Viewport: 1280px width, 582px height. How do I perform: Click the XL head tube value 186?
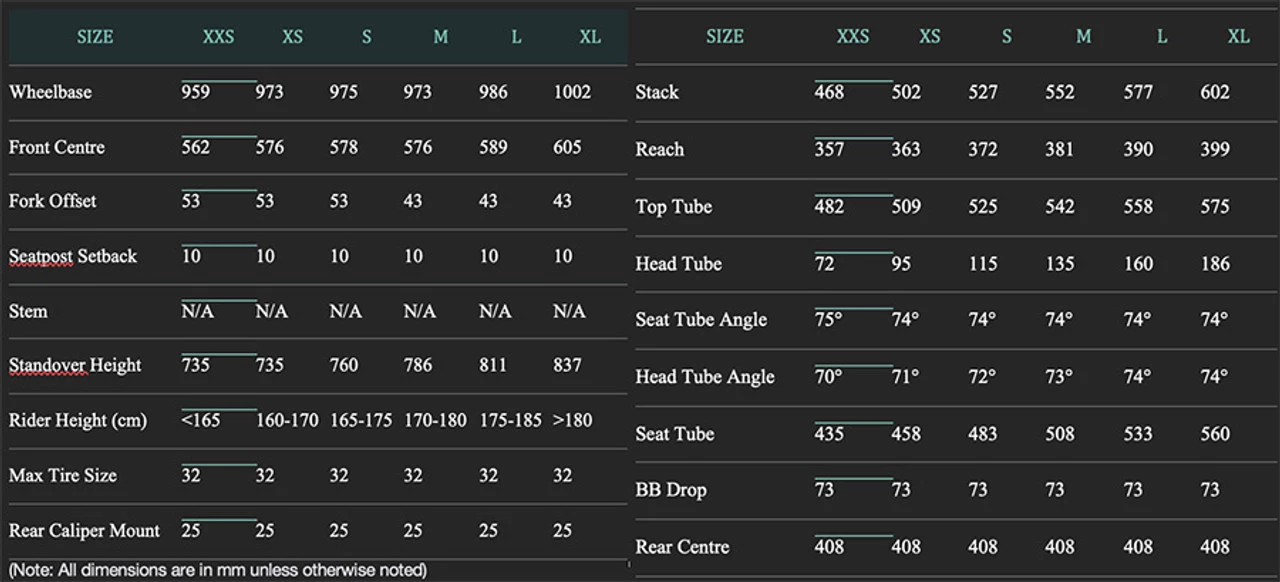[x=1215, y=264]
